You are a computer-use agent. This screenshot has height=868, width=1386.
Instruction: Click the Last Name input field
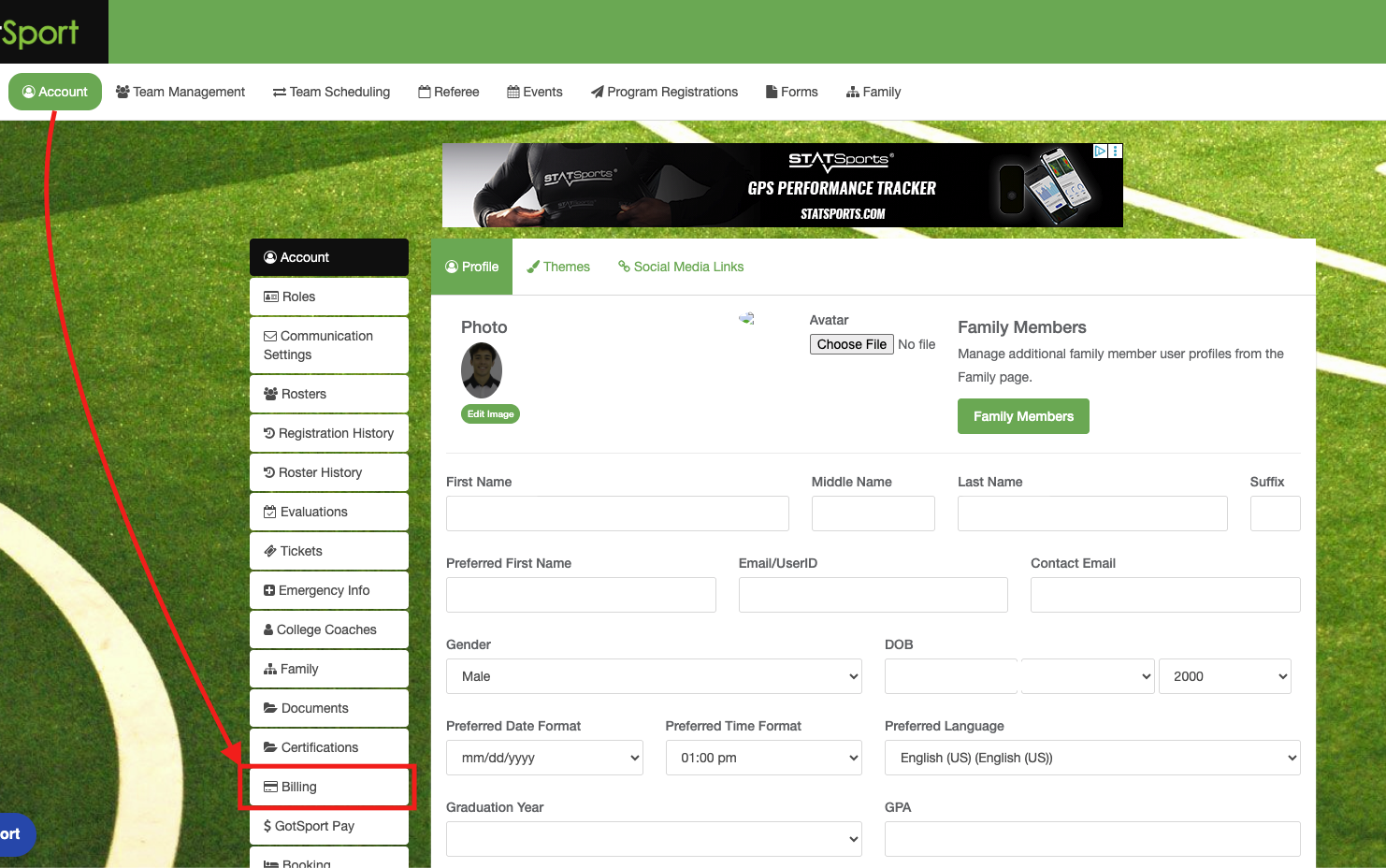click(1092, 514)
